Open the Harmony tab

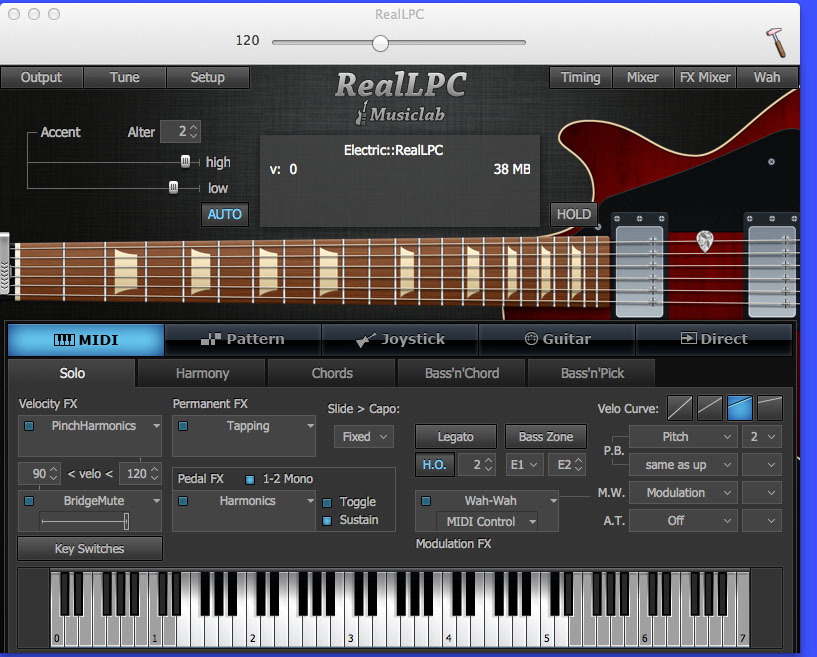(202, 374)
